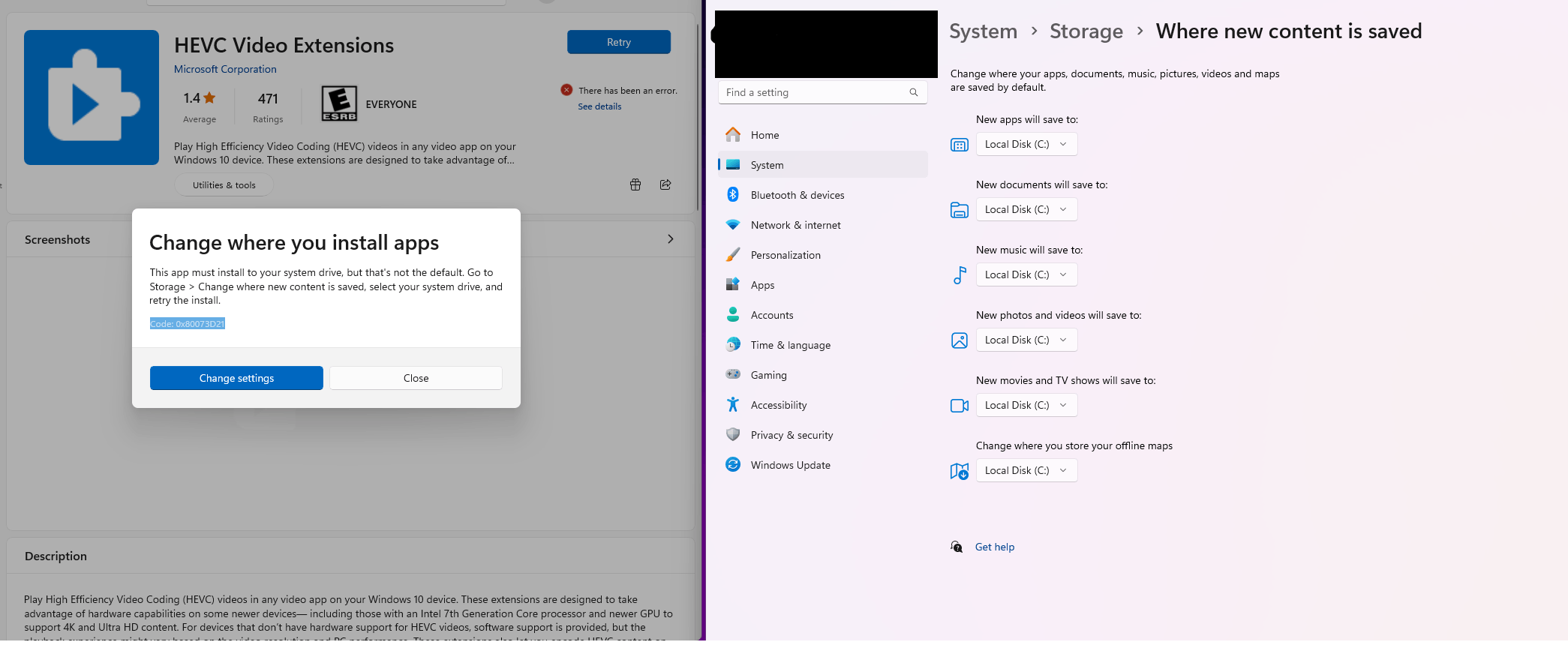Open Apps in the Settings sidebar

coord(823,285)
